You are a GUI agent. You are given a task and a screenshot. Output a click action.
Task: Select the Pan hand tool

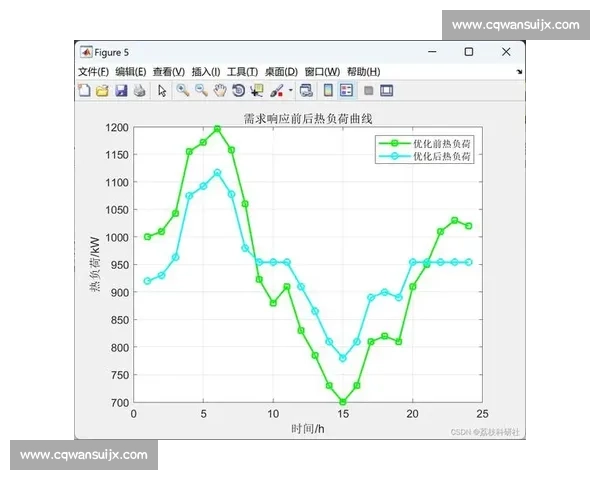click(220, 91)
